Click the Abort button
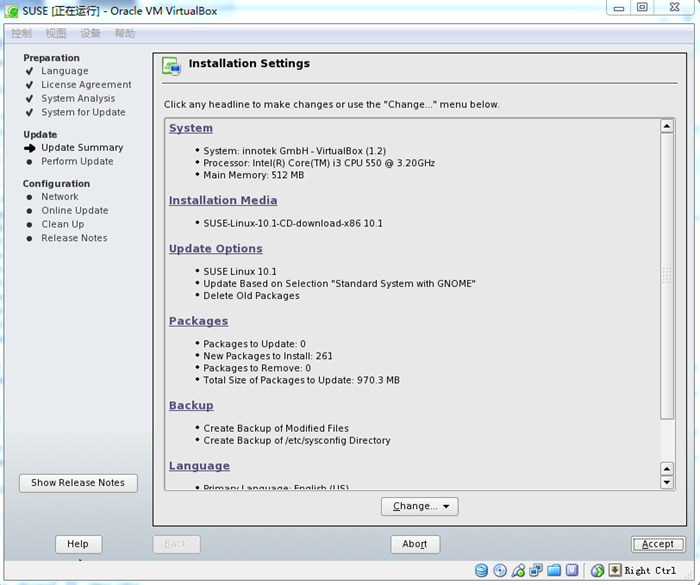The width and height of the screenshot is (700, 585). coord(415,544)
